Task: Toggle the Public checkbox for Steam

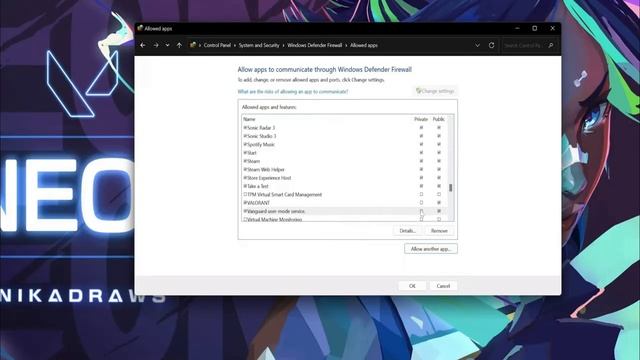Action: 439,161
